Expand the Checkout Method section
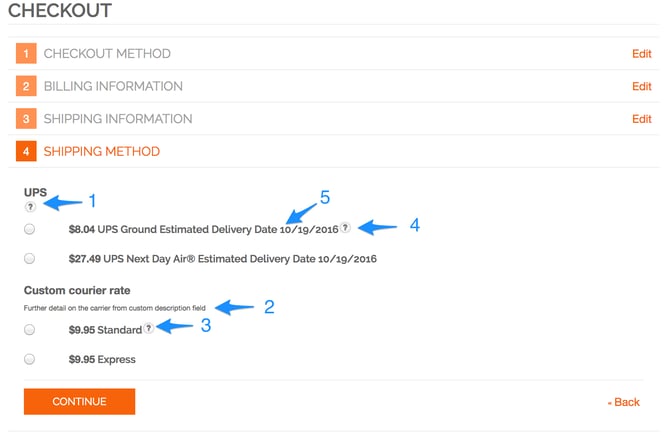 [107, 54]
